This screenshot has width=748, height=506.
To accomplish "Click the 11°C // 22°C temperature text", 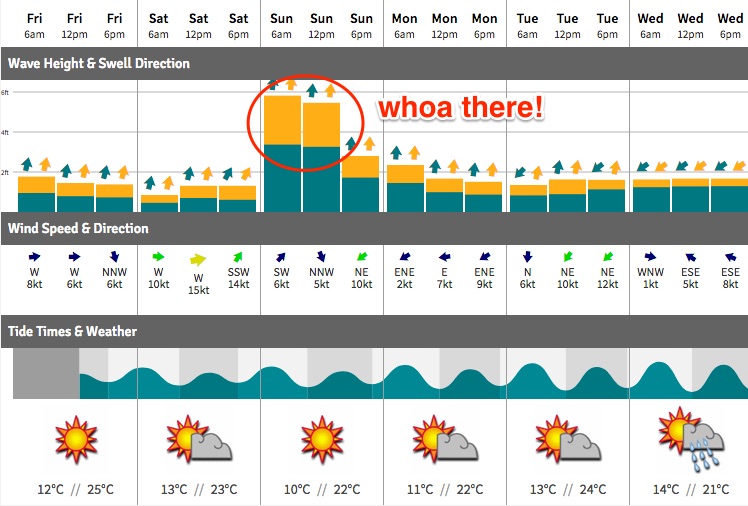I will [x=445, y=489].
